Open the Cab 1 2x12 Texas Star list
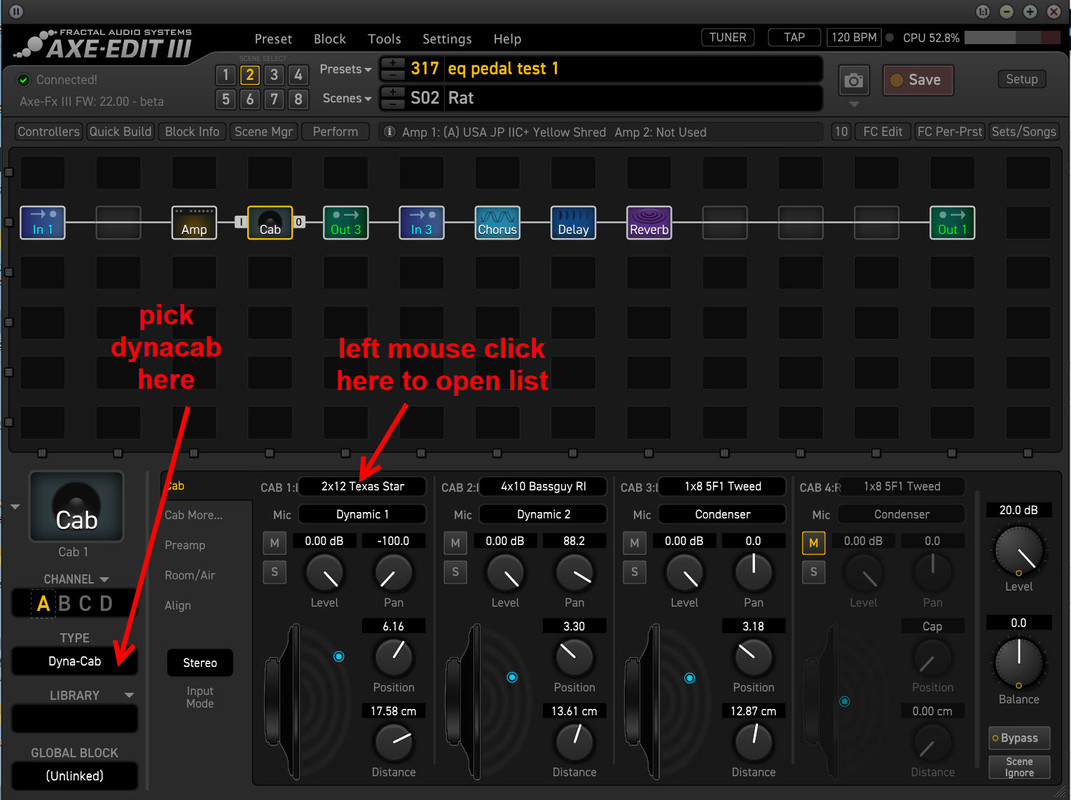Image resolution: width=1071 pixels, height=800 pixels. pyautogui.click(x=363, y=486)
